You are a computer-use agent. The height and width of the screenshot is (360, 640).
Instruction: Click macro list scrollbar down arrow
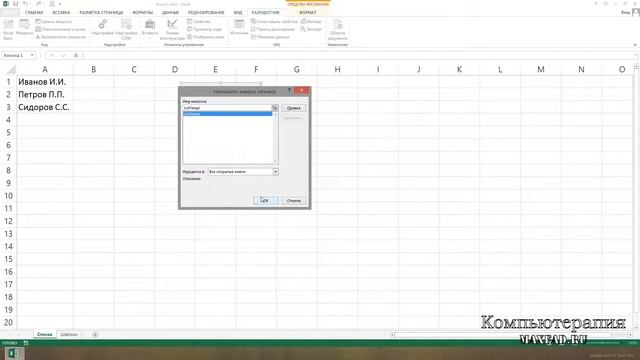click(275, 161)
